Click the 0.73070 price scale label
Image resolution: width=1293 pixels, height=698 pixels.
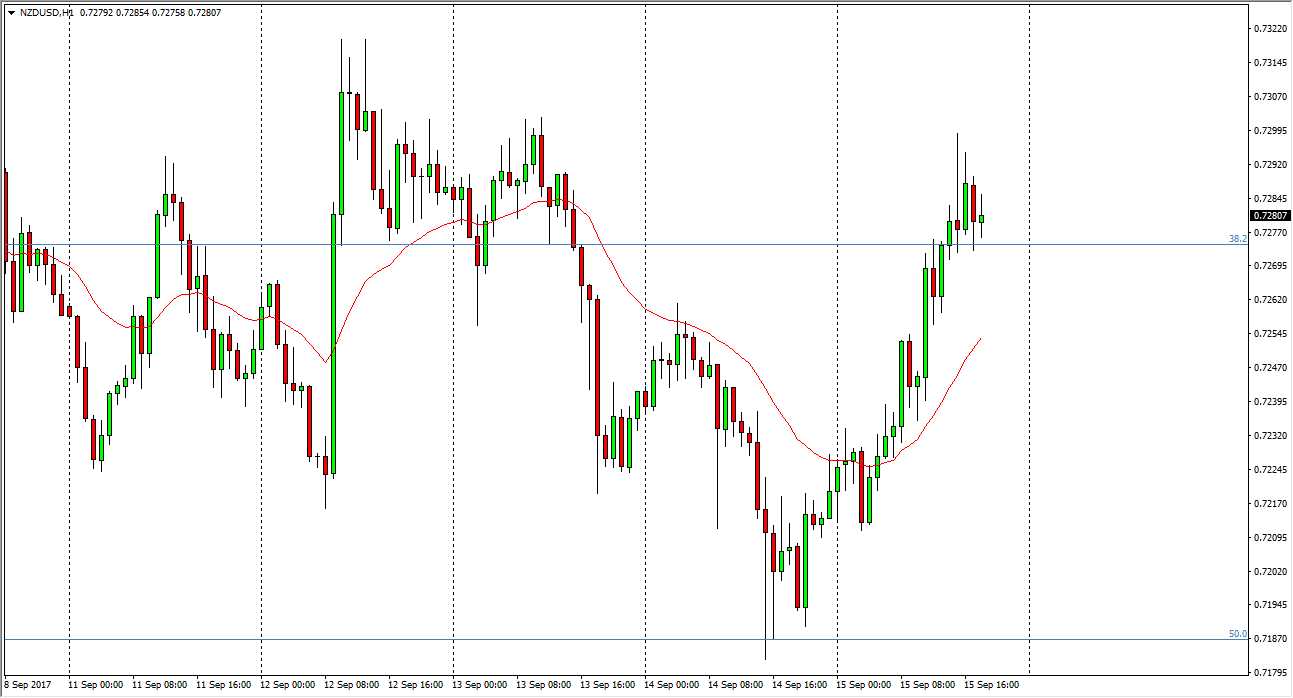click(1269, 96)
